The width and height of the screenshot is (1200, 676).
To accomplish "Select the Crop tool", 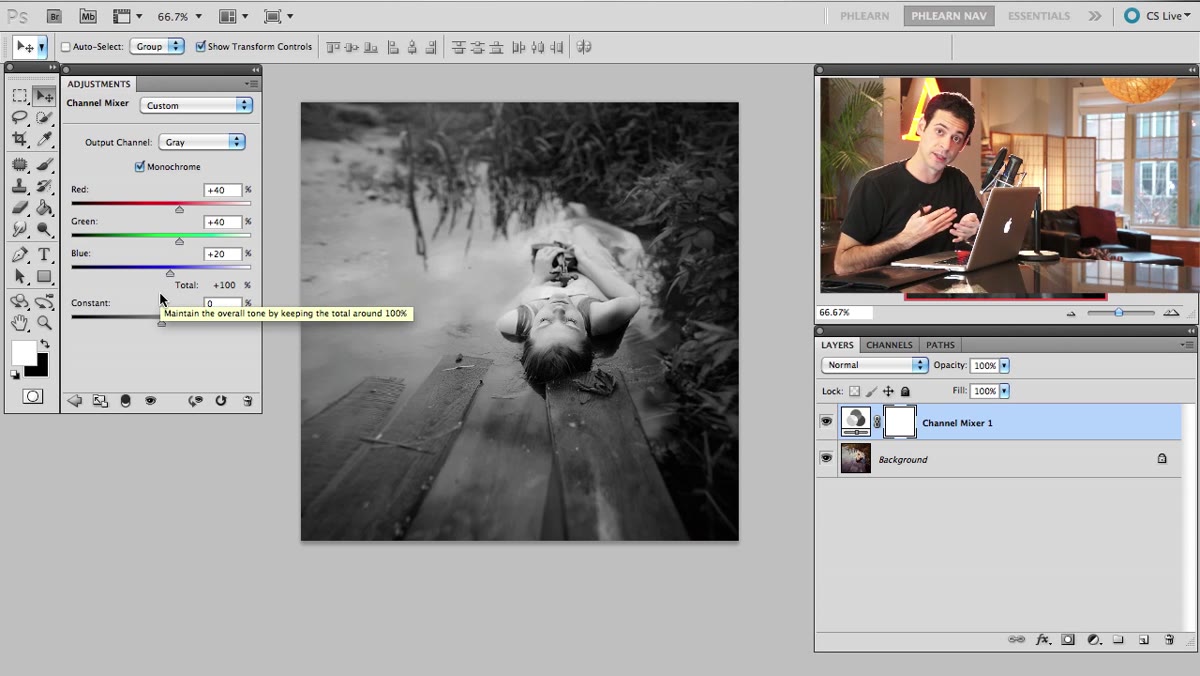I will 19,139.
